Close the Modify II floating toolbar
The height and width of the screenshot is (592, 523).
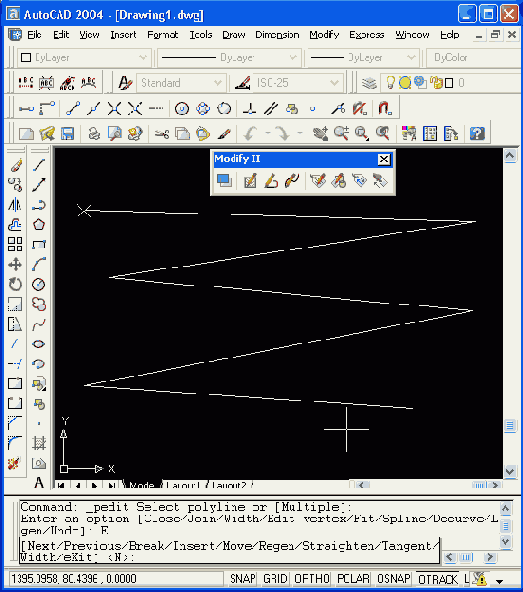tap(384, 159)
